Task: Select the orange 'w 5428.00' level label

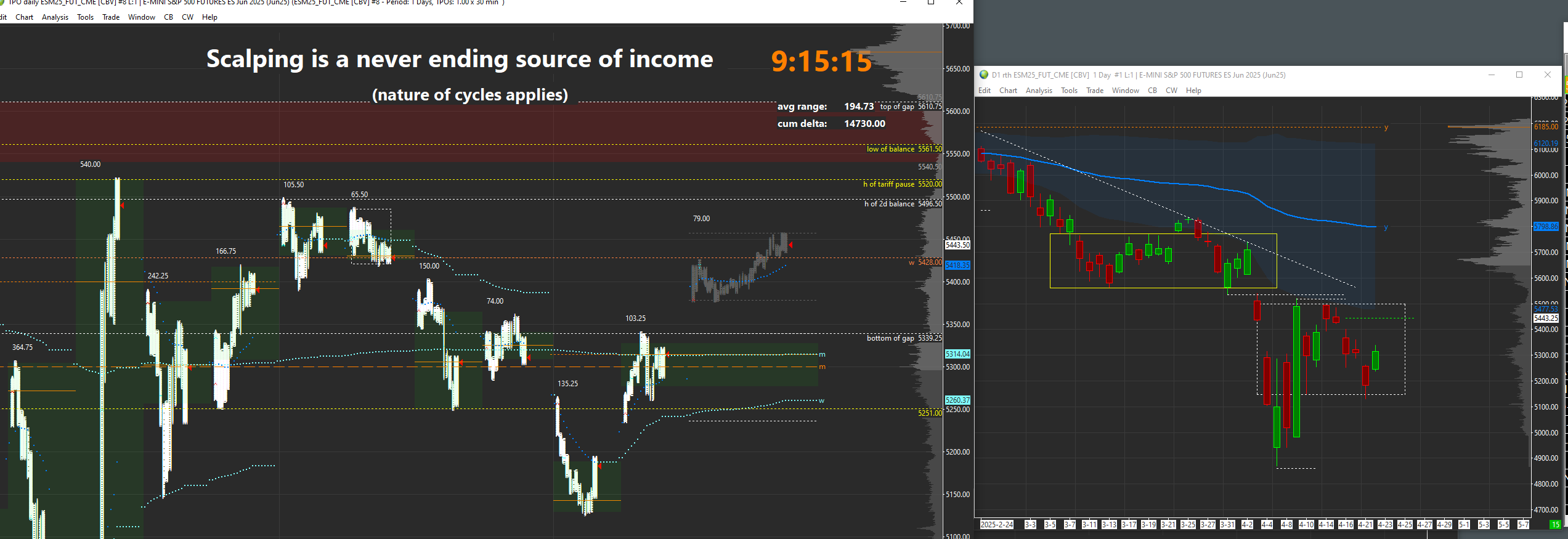Action: [x=925, y=262]
